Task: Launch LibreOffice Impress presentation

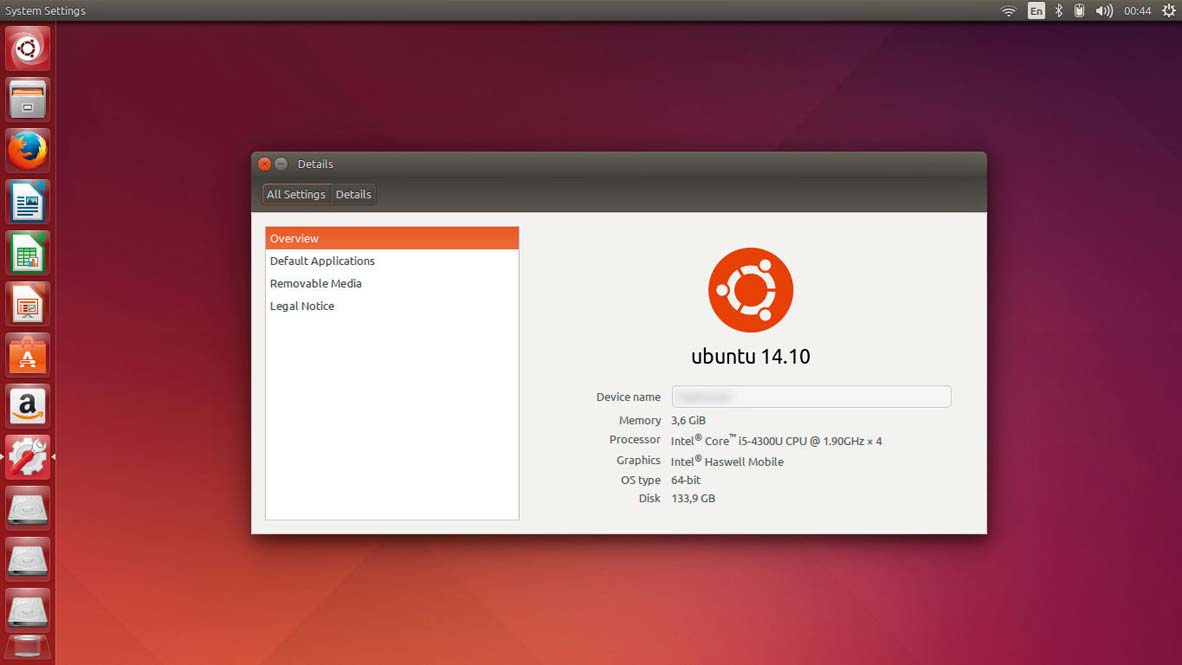Action: click(28, 304)
